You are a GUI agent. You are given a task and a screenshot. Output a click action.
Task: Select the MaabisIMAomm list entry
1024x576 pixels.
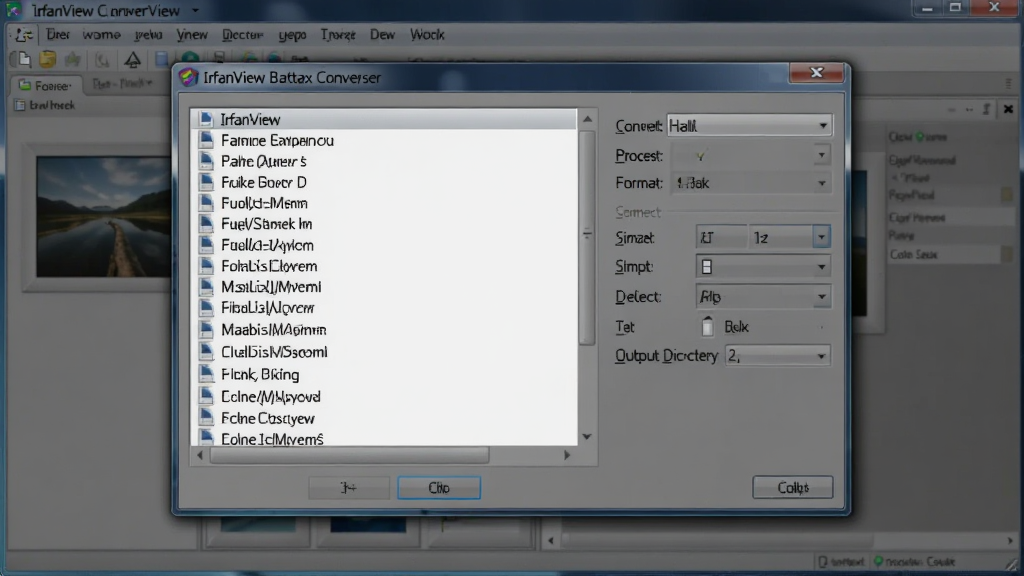point(274,330)
